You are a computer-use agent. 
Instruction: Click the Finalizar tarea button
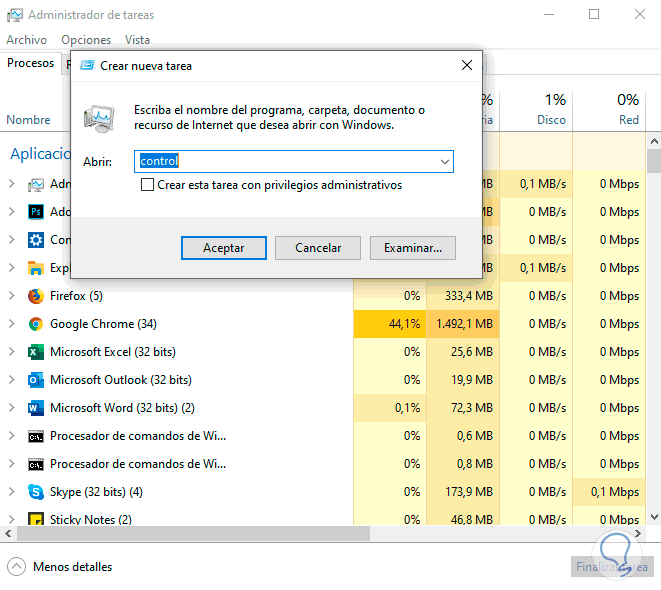pyautogui.click(x=612, y=567)
